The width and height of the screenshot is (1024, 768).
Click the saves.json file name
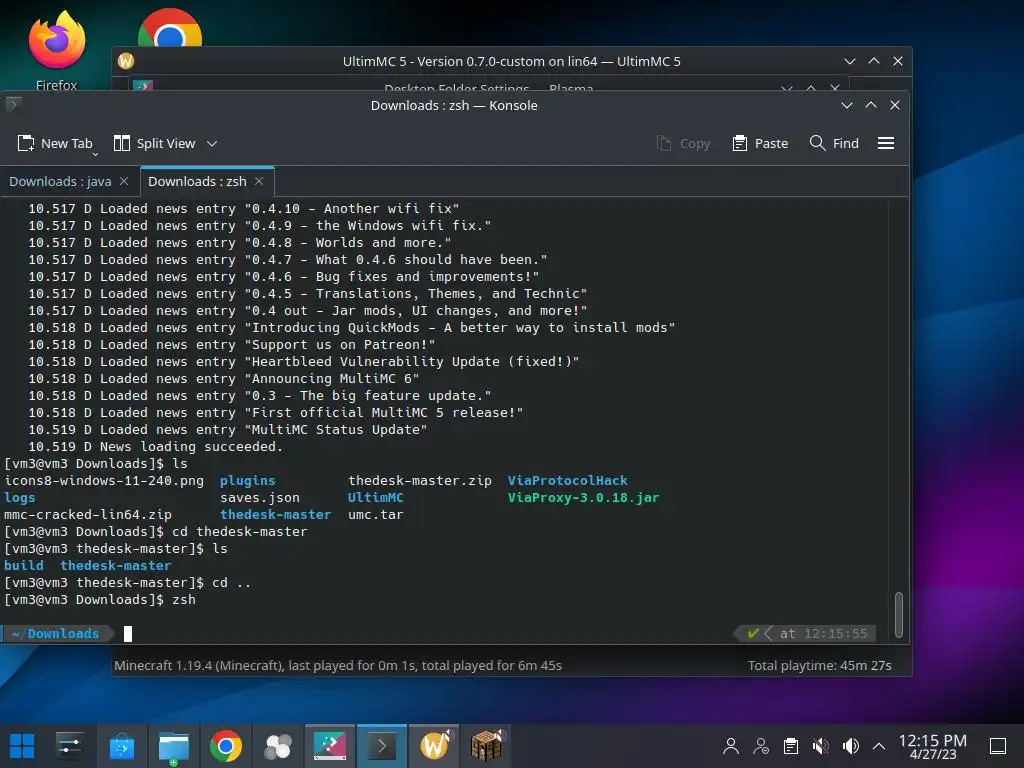pos(260,498)
